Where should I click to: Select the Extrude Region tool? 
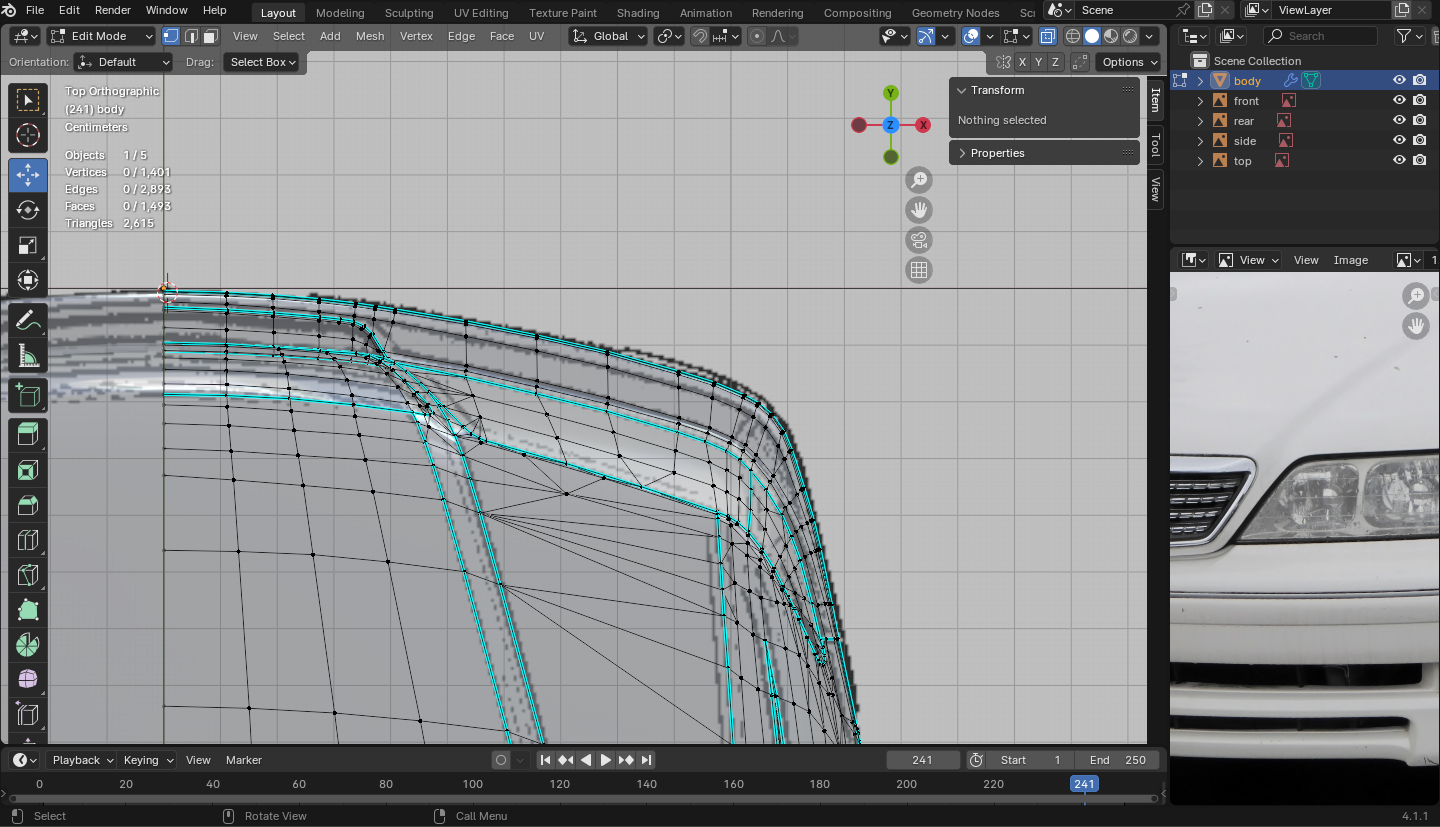pos(28,433)
